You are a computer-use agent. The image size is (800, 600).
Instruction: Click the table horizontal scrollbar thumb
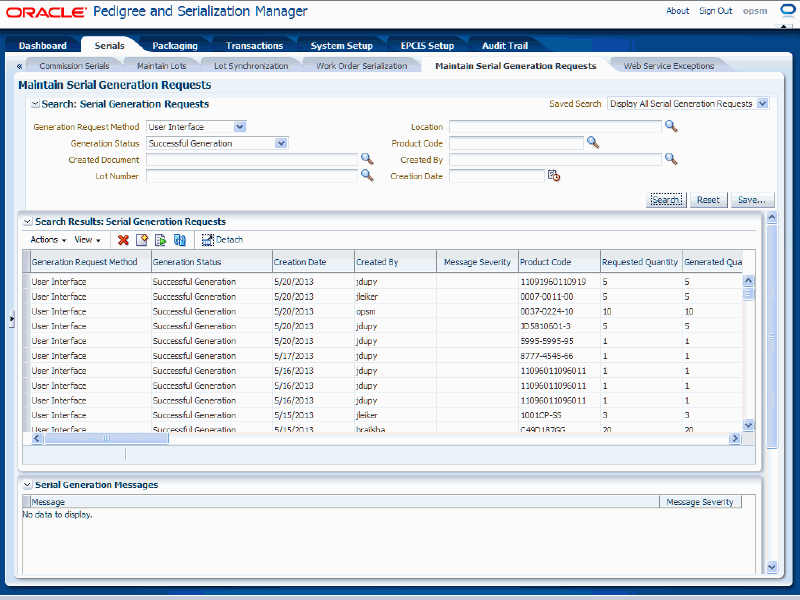106,438
